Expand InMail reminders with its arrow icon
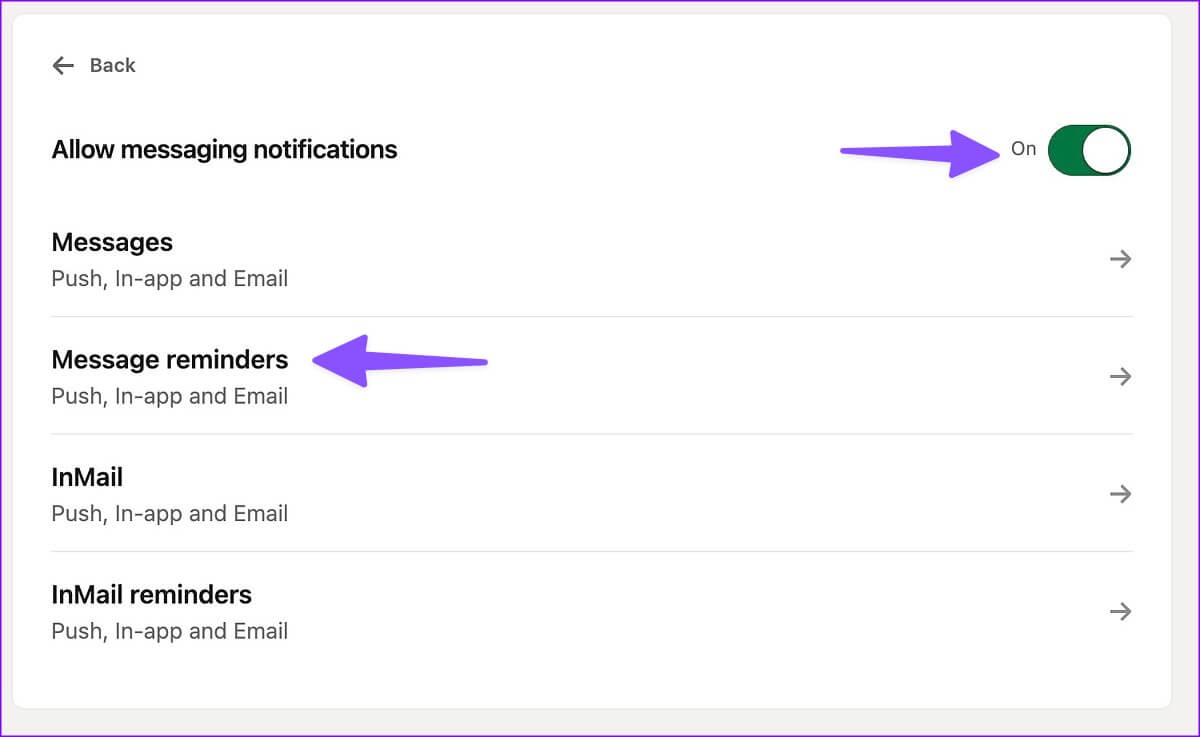Screen dimensions: 1200x737 (x=1120, y=611)
